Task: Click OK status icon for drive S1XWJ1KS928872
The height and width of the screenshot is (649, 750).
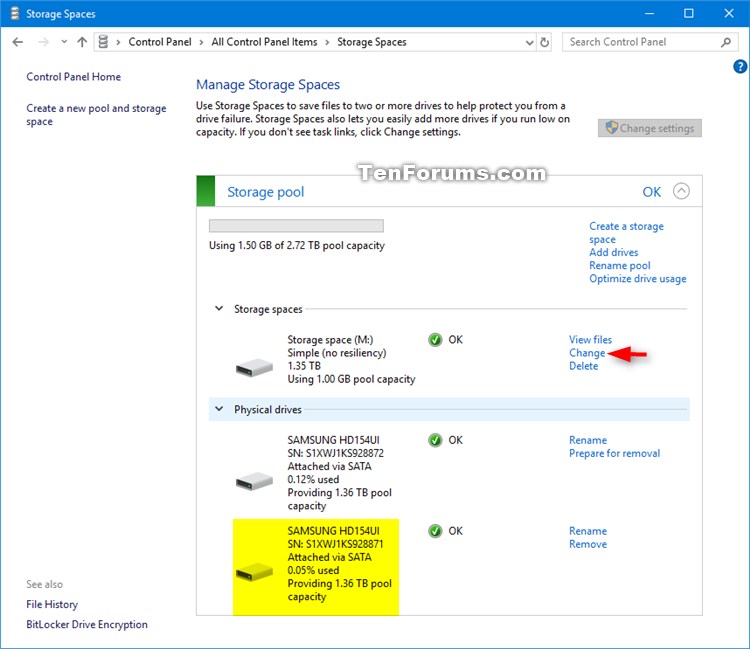Action: point(435,440)
